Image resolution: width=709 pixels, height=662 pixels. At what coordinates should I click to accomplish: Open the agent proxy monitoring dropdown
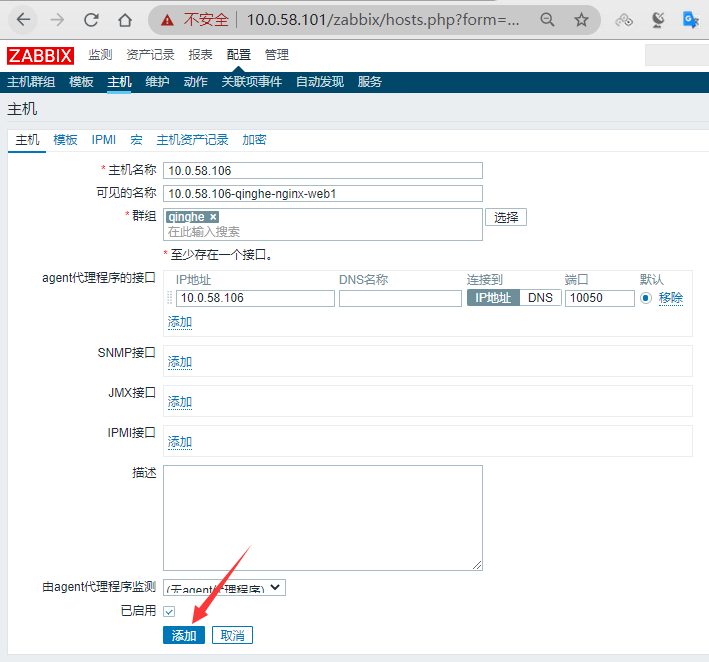click(224, 587)
